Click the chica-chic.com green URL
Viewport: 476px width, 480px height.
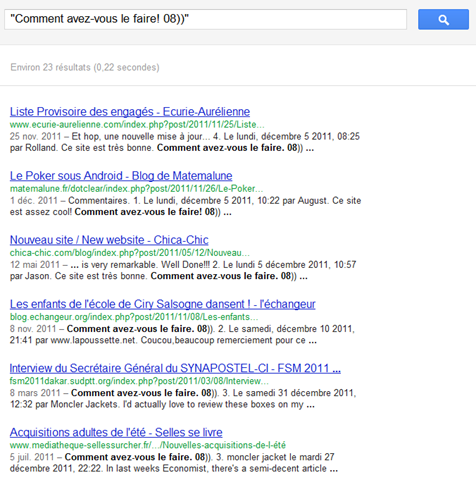coord(130,253)
